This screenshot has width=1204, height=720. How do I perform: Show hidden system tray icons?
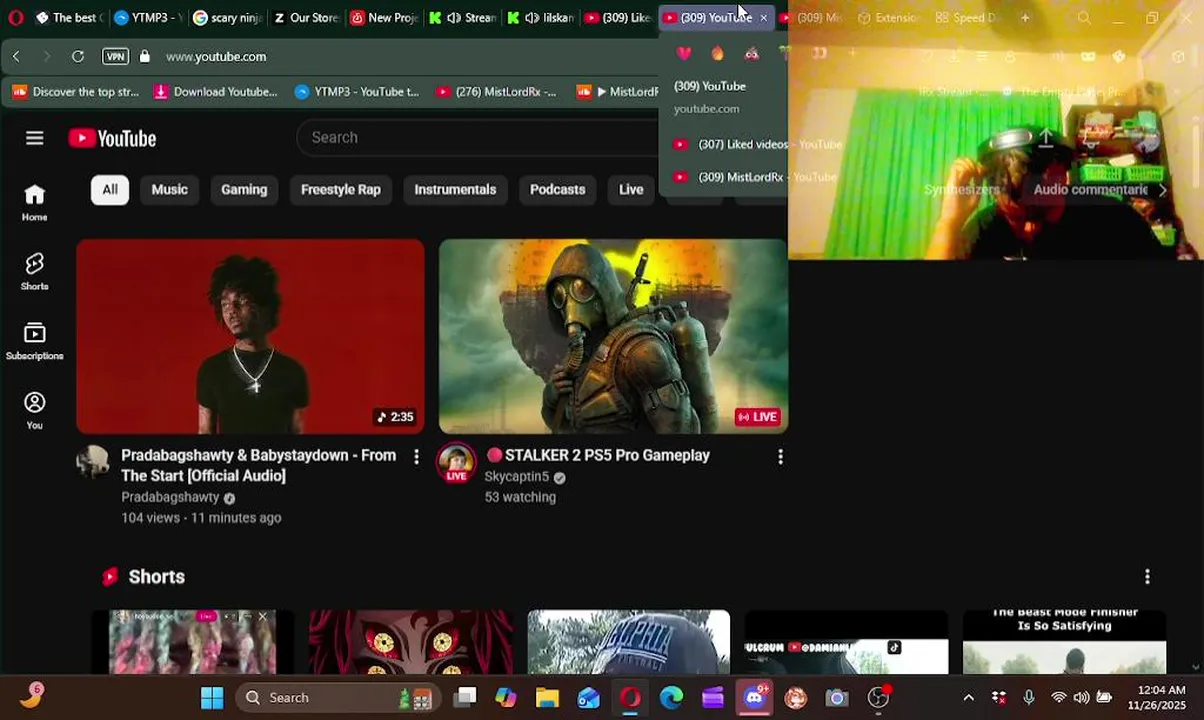[968, 697]
